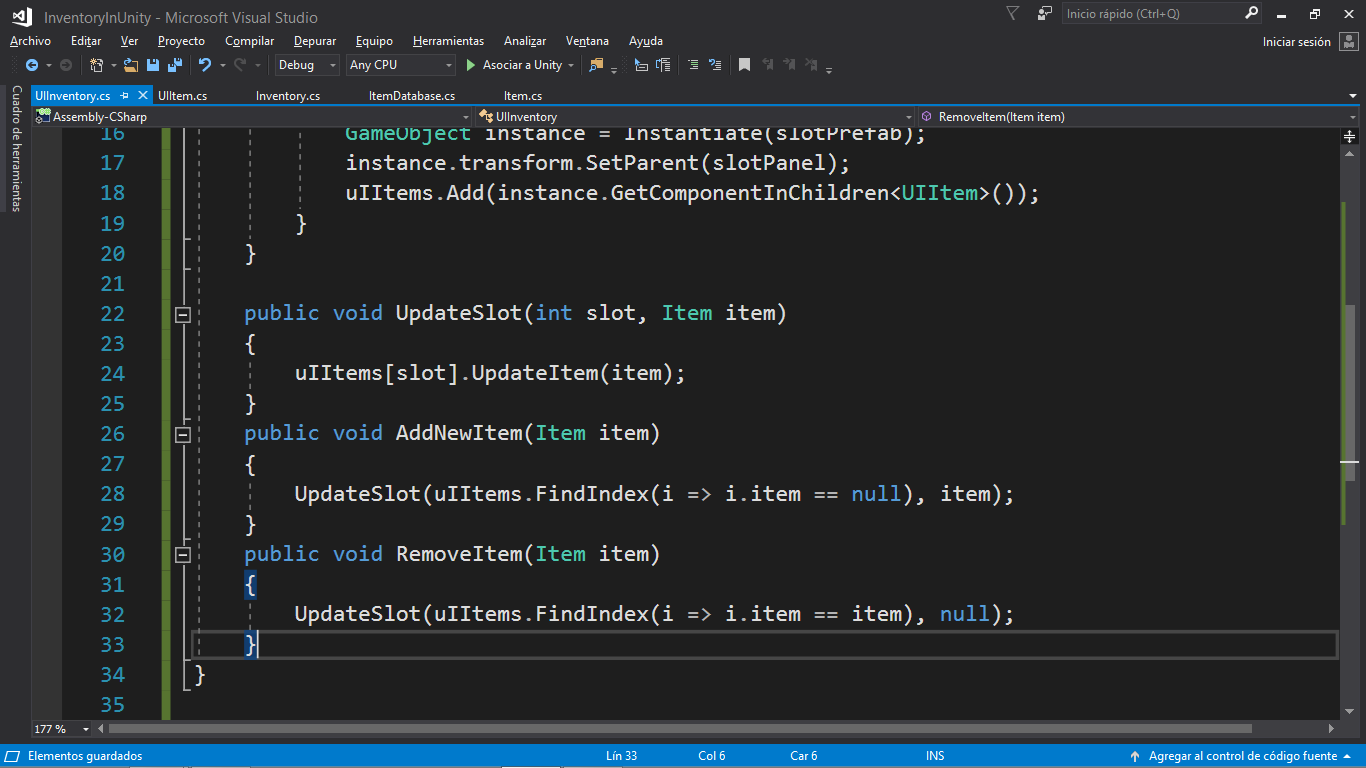The width and height of the screenshot is (1366, 768).
Task: Click the account avatar icon
Action: tap(1348, 42)
